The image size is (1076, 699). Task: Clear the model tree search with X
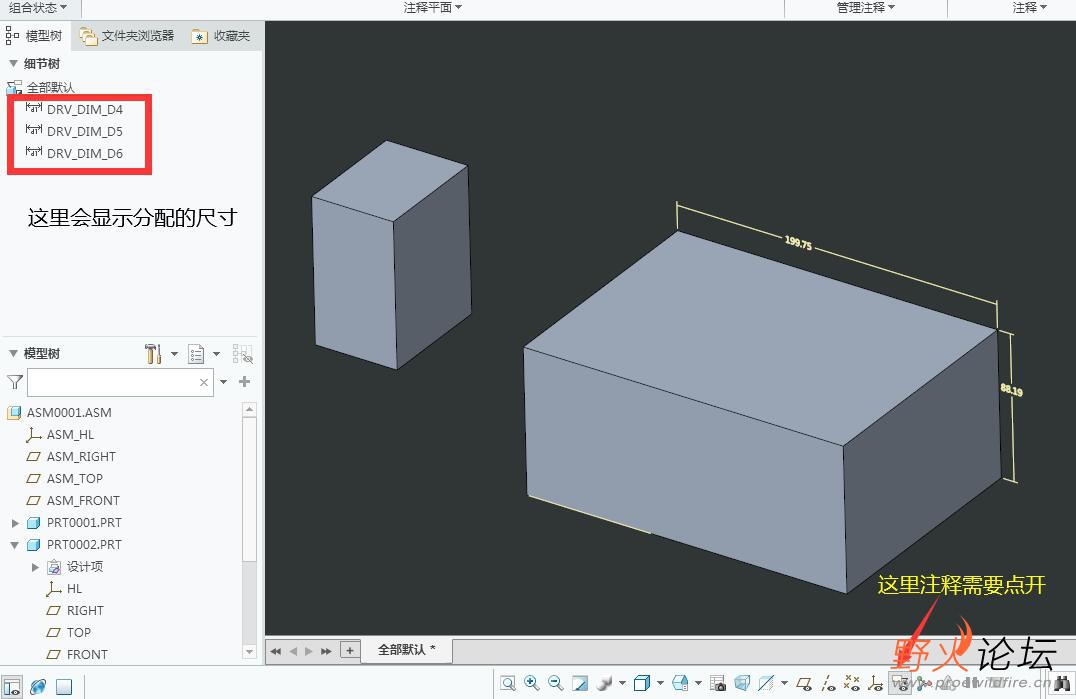click(204, 383)
